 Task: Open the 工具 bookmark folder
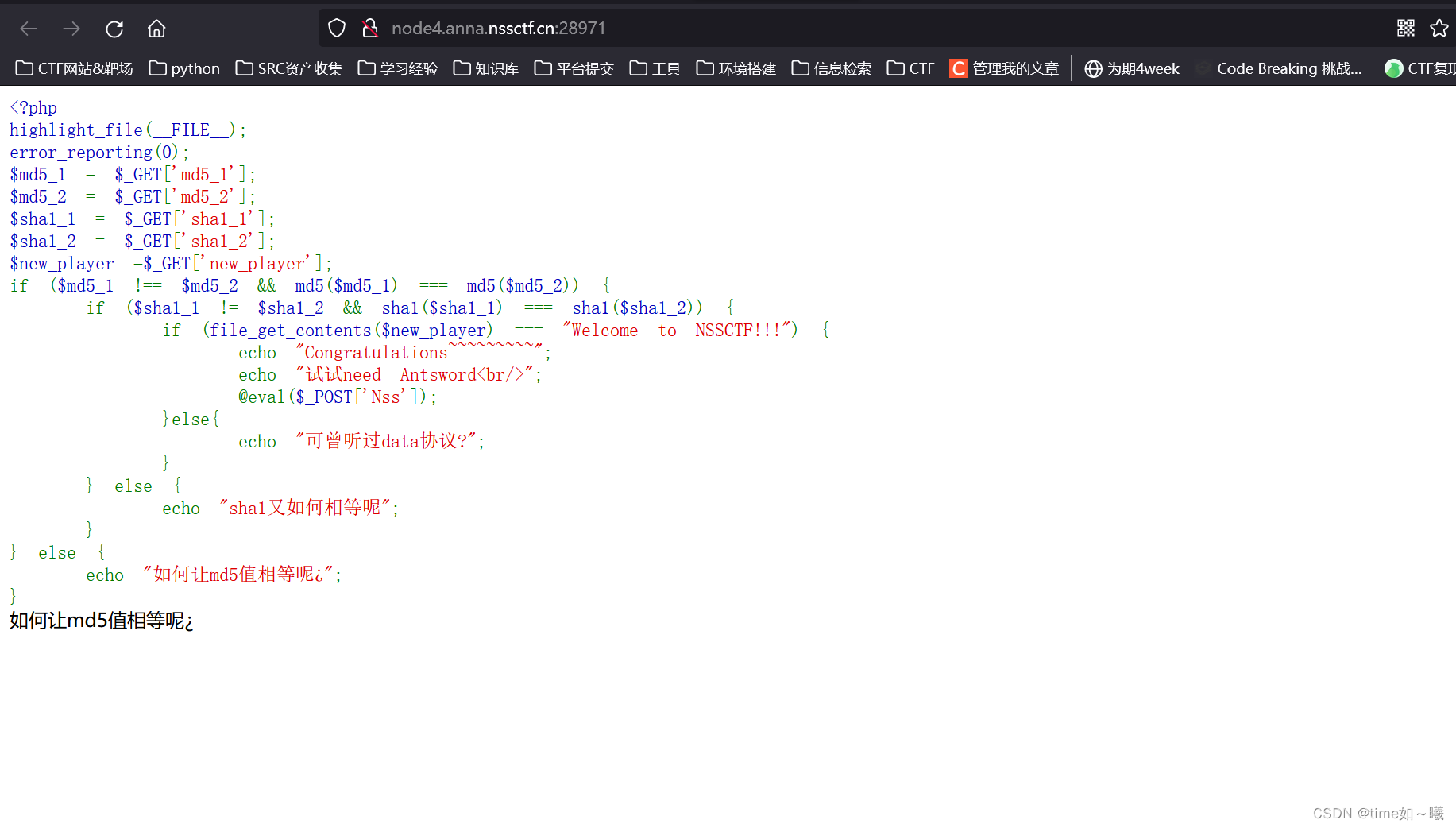coord(655,68)
